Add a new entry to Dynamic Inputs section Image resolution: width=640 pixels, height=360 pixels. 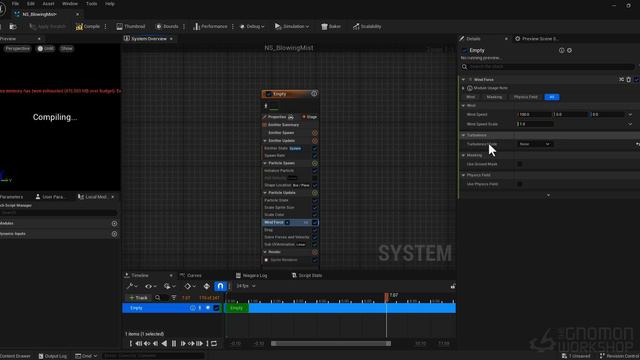(x=114, y=234)
